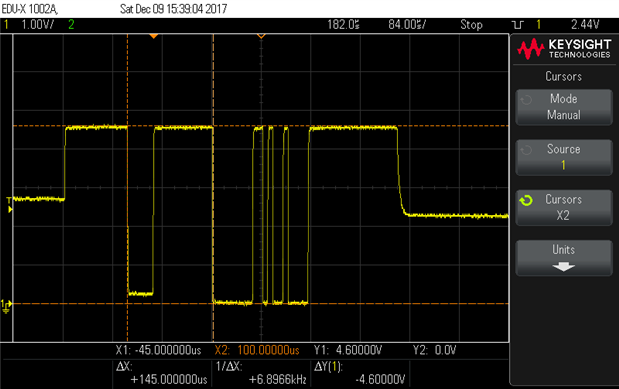The height and width of the screenshot is (389, 619).
Task: Click the gray rotary icon on Source softkey
Action: 526,150
